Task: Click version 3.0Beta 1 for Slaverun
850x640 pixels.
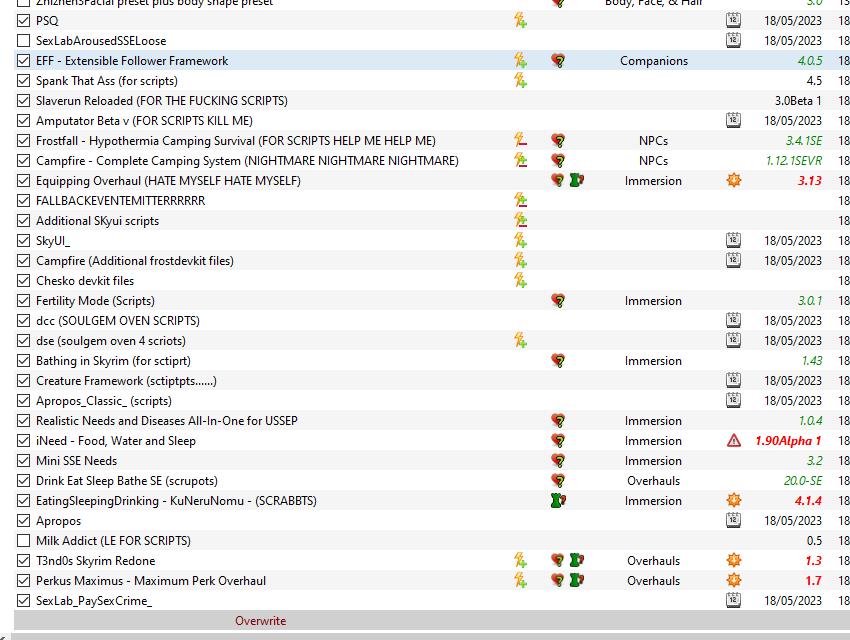Action: tap(798, 101)
